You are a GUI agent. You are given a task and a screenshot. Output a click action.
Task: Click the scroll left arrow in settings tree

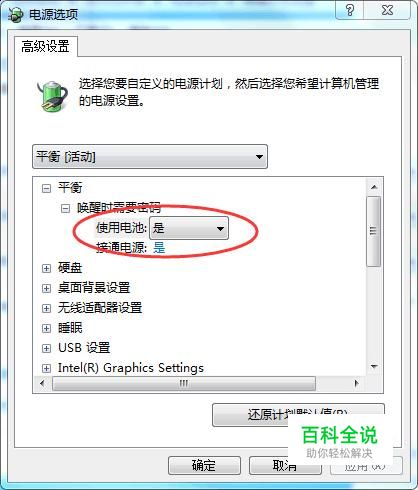(42, 383)
